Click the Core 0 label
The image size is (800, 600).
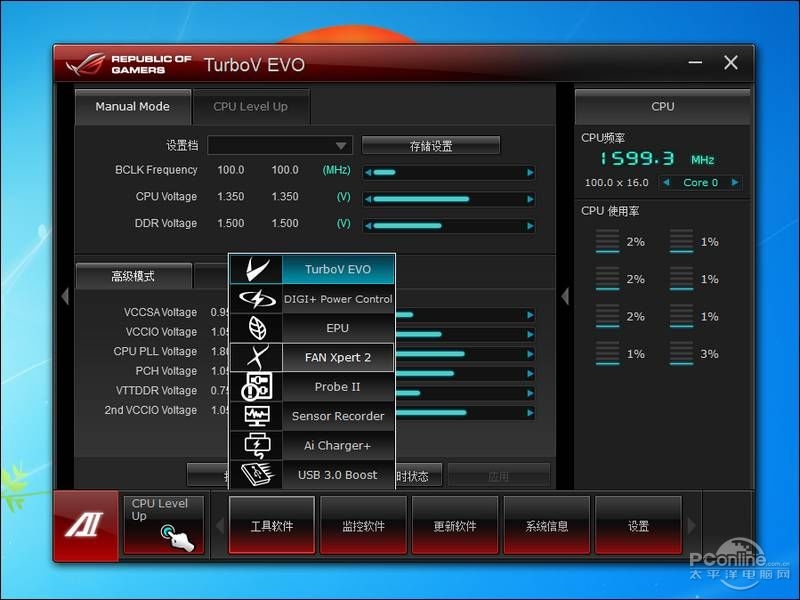click(701, 182)
